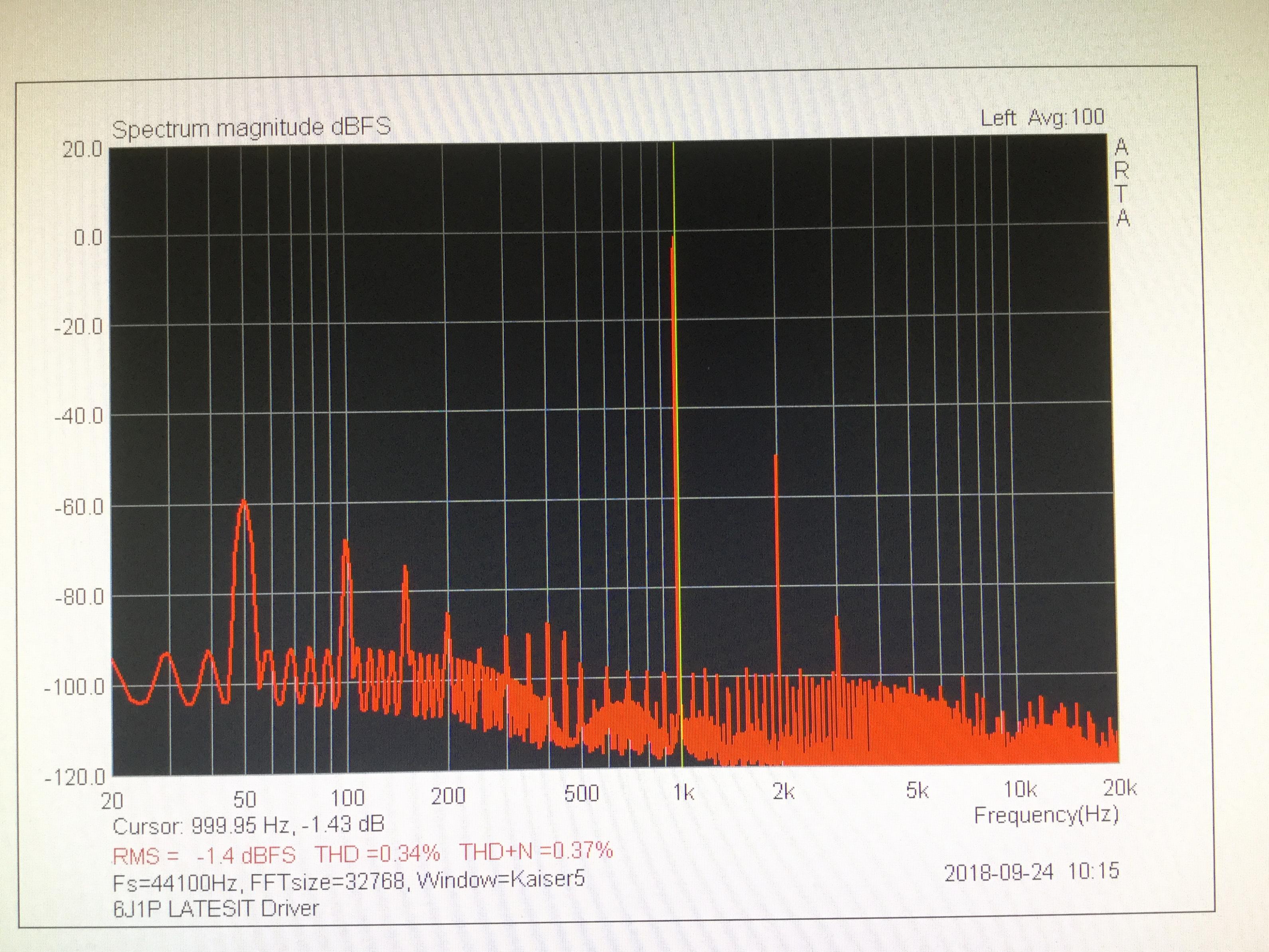Screen dimensions: 1269x952
Task: Click the '-40.0' y-axis label
Action: [79, 416]
